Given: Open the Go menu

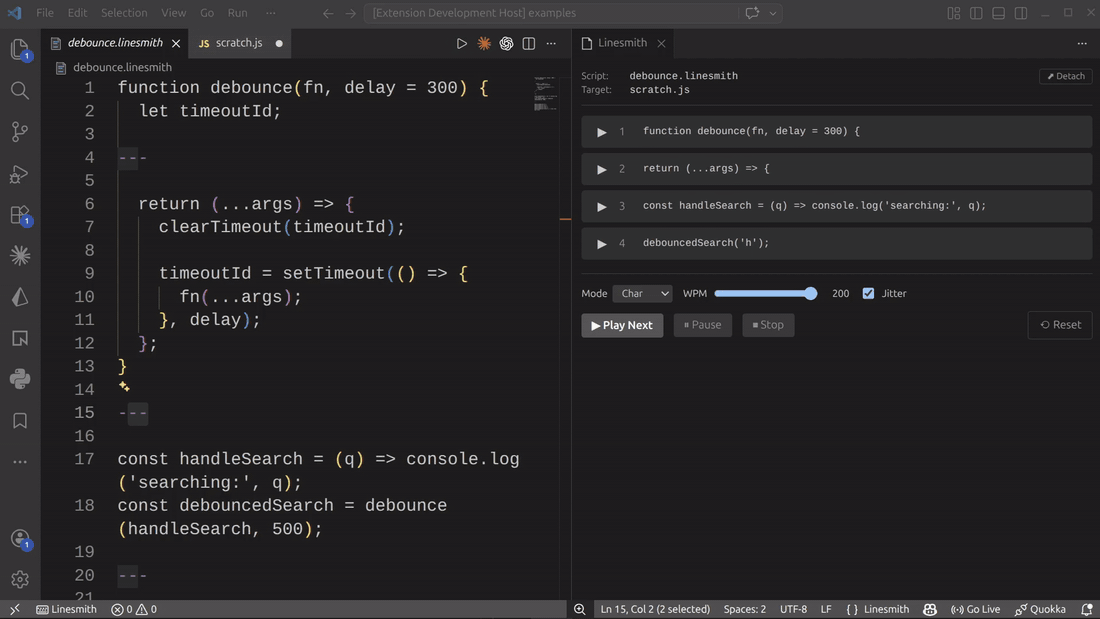Looking at the screenshot, I should pyautogui.click(x=207, y=13).
